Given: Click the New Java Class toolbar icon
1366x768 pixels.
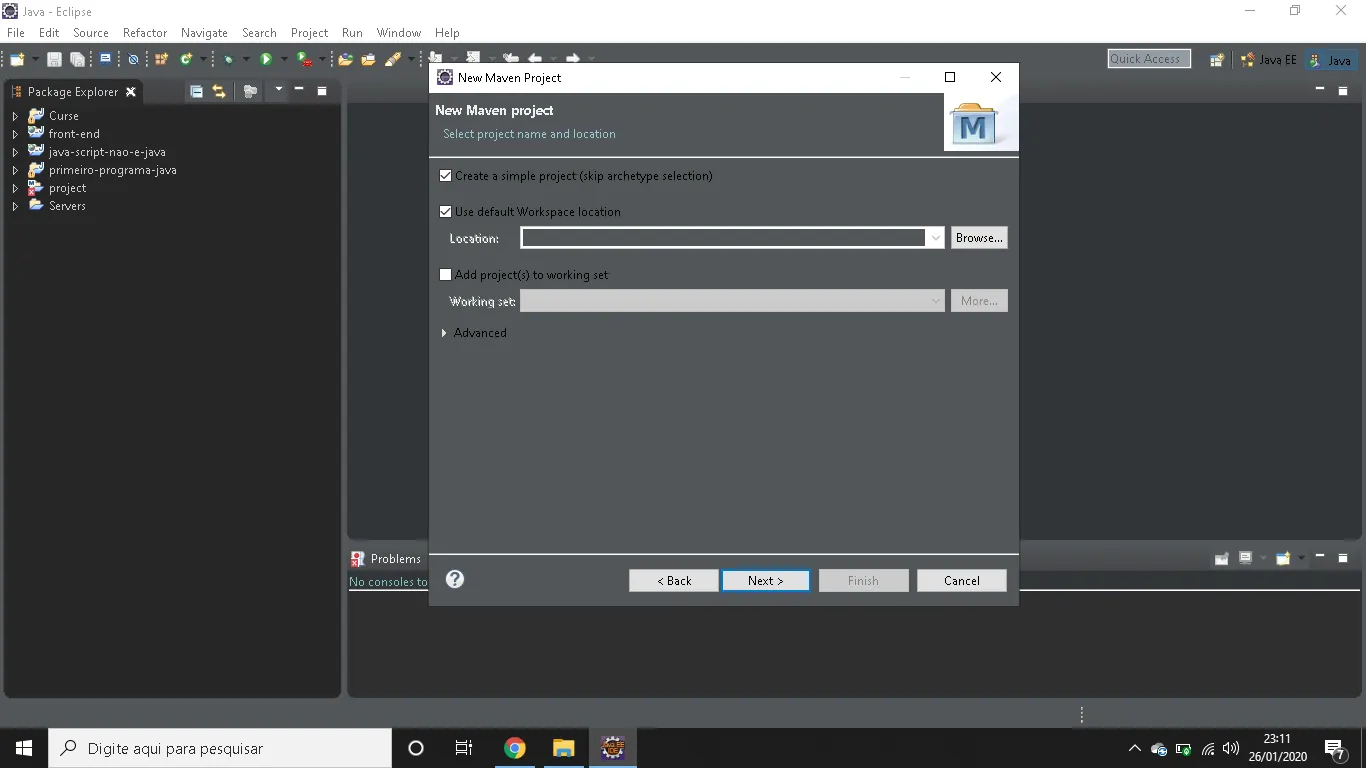Looking at the screenshot, I should coord(186,60).
